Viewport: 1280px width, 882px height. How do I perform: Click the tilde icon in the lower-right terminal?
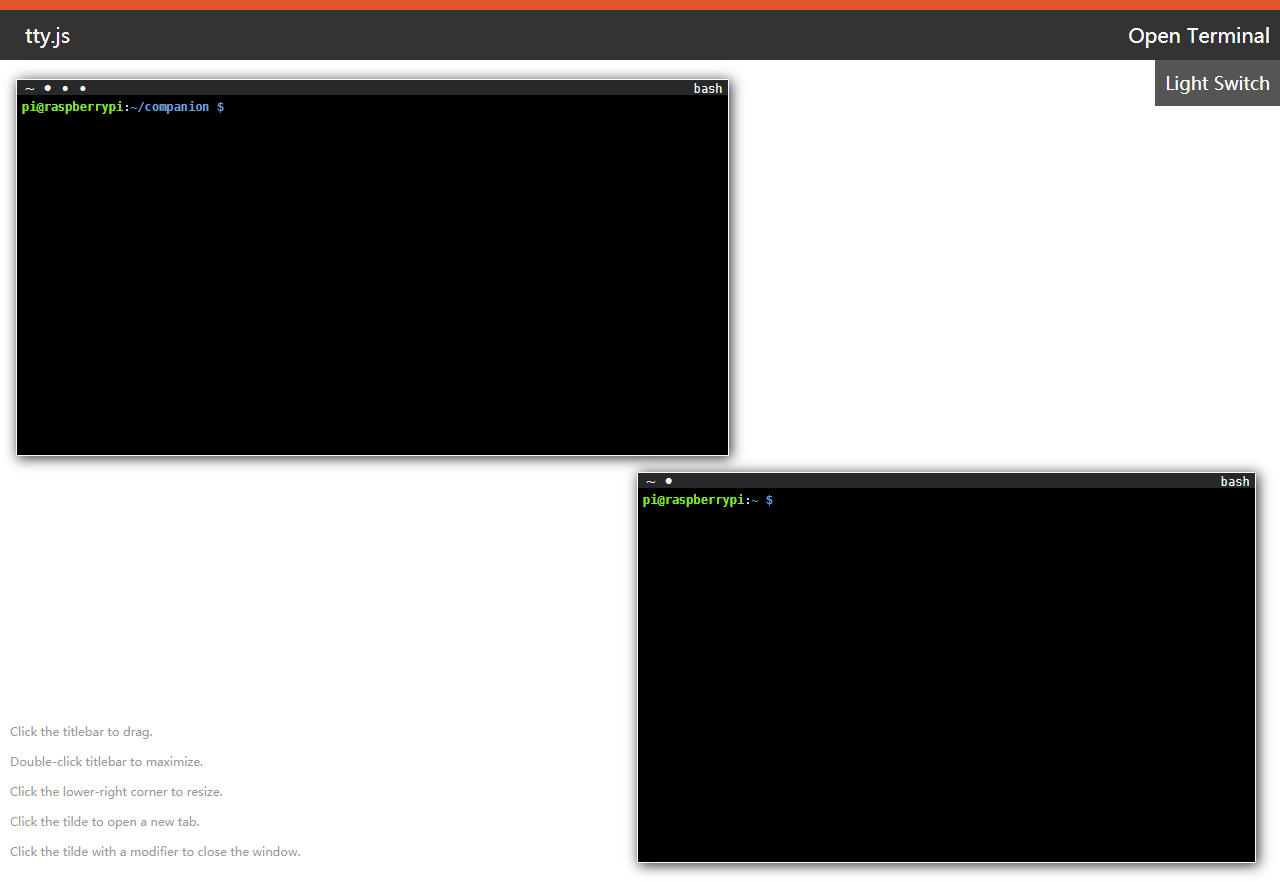click(651, 482)
